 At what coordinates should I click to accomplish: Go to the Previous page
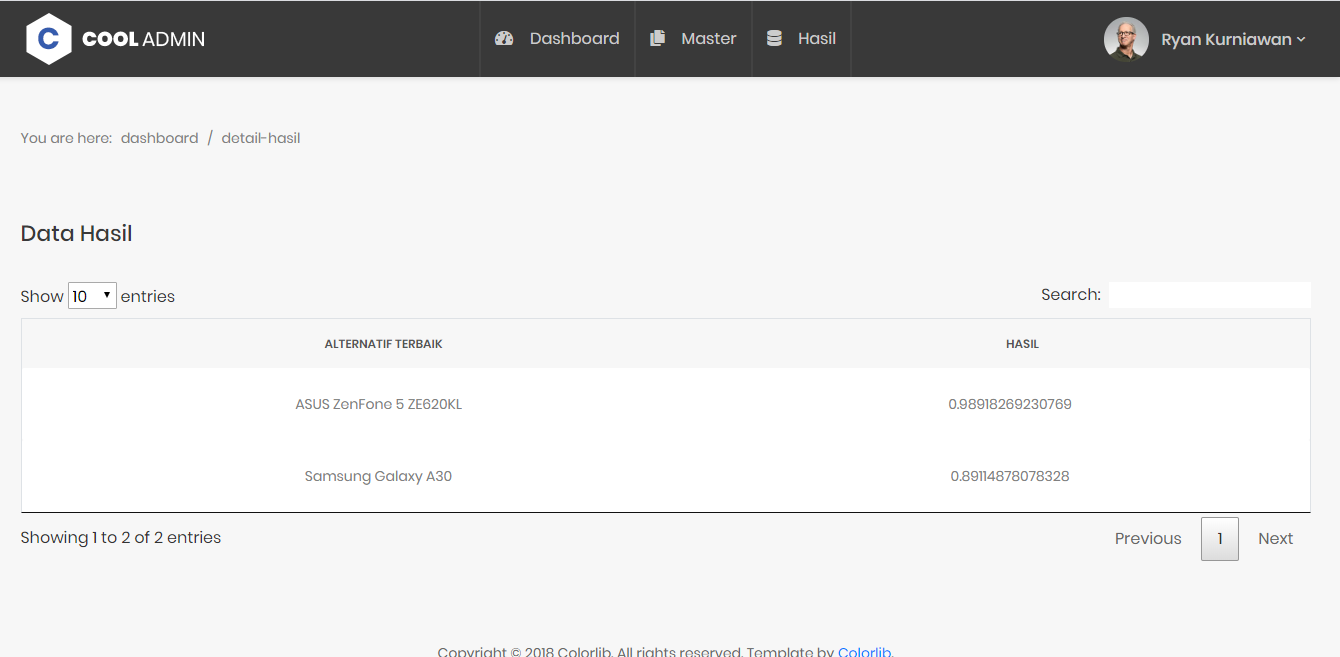point(1148,538)
